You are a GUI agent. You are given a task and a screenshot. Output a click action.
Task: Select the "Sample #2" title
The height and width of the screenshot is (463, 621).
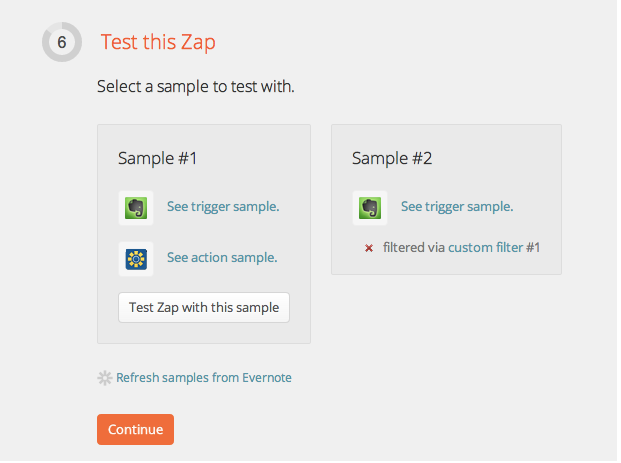click(392, 158)
